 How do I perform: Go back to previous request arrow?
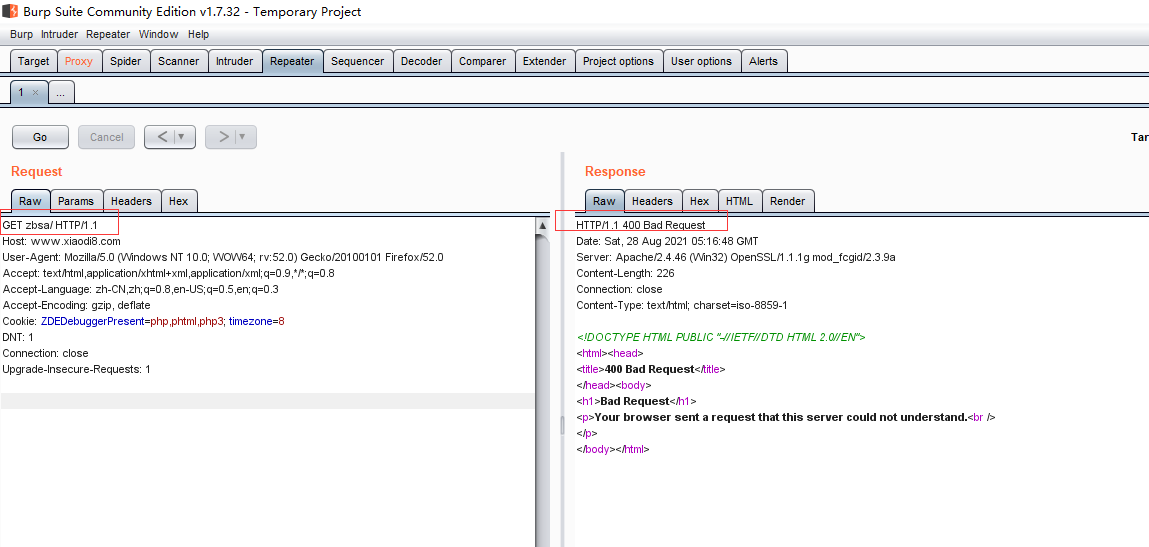pyautogui.click(x=163, y=137)
